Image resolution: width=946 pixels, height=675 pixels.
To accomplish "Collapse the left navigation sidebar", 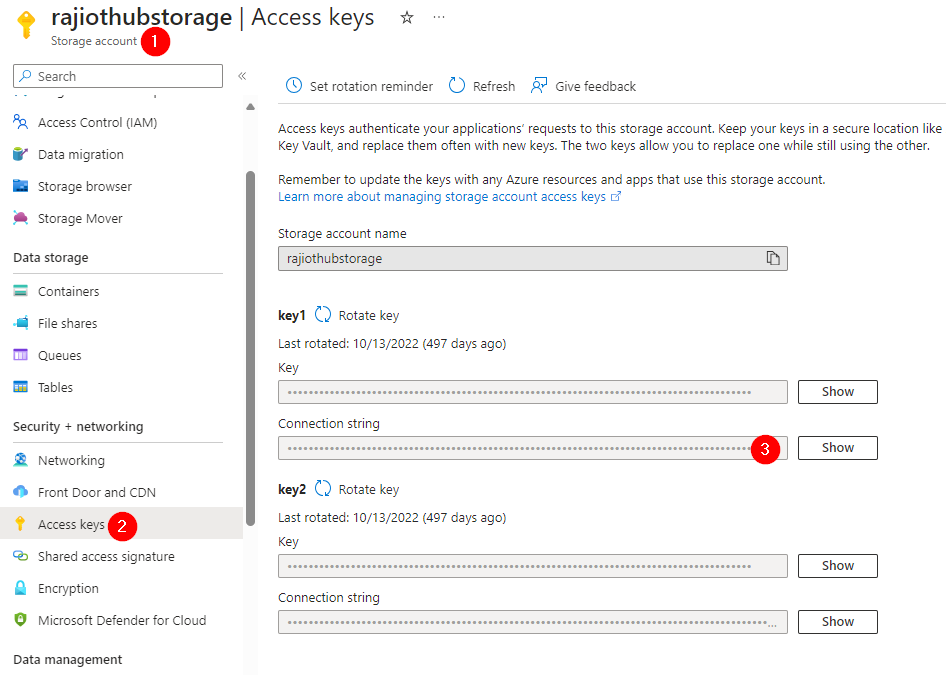I will [x=242, y=76].
